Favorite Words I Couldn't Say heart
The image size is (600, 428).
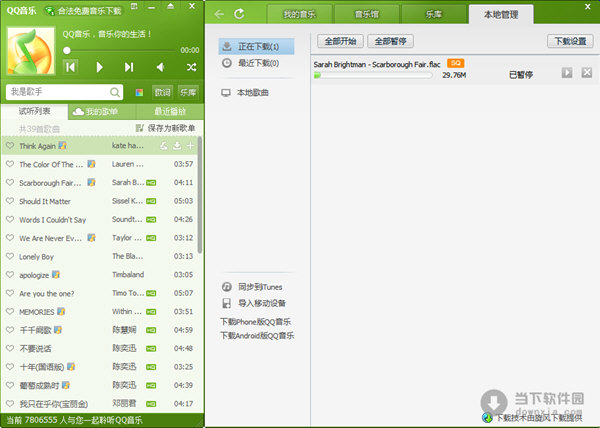[x=10, y=219]
